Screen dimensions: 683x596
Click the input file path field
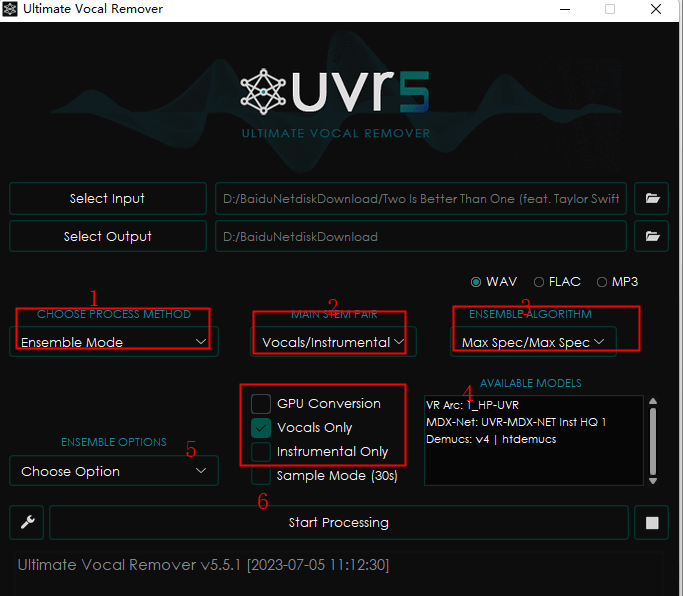pos(421,199)
